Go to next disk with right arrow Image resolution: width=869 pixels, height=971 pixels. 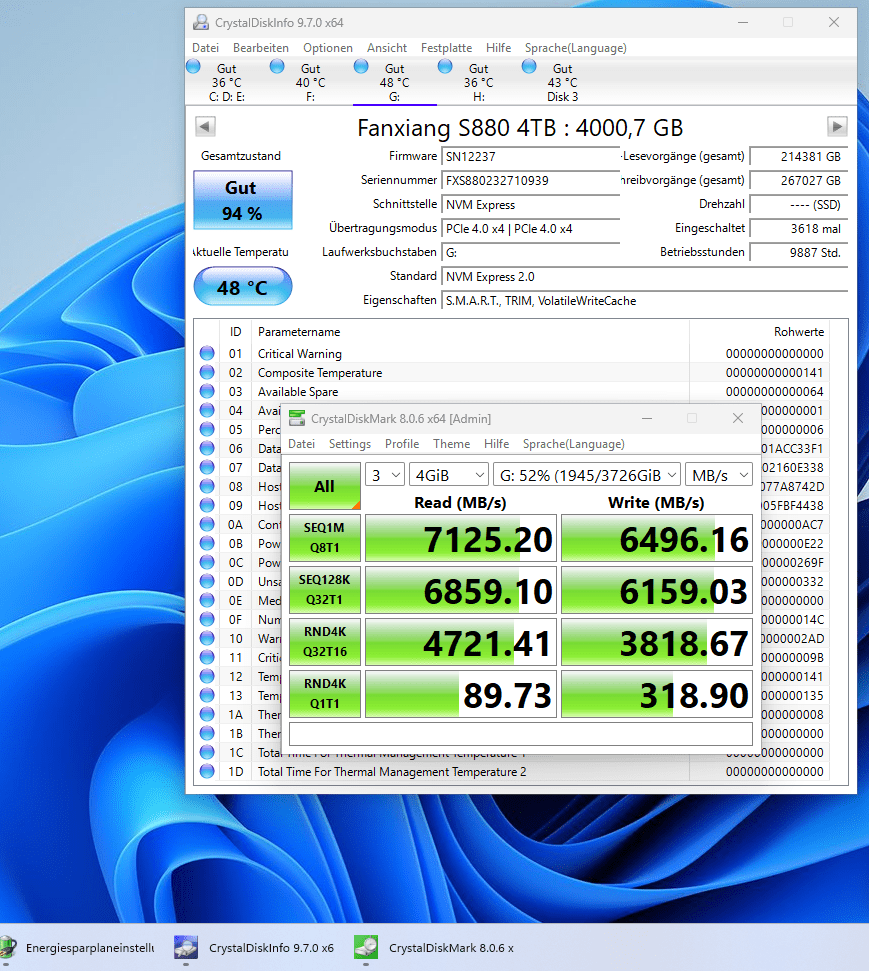coord(837,126)
